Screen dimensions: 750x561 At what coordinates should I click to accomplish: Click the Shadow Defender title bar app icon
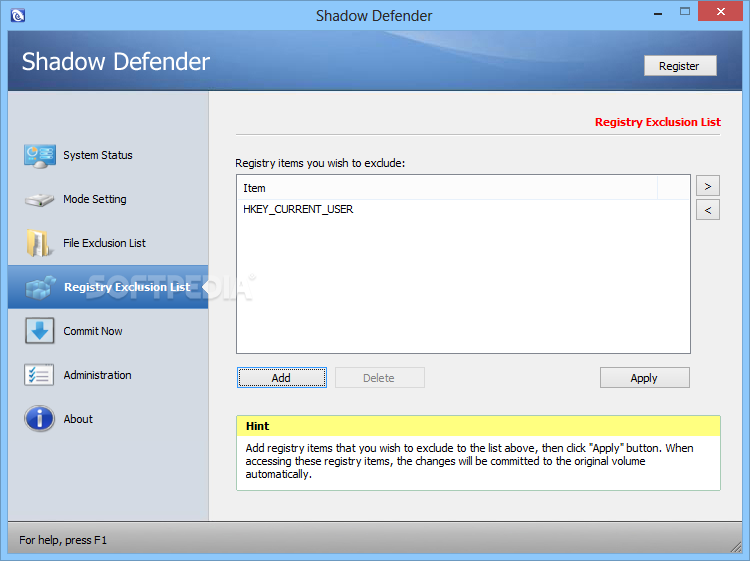(x=18, y=15)
